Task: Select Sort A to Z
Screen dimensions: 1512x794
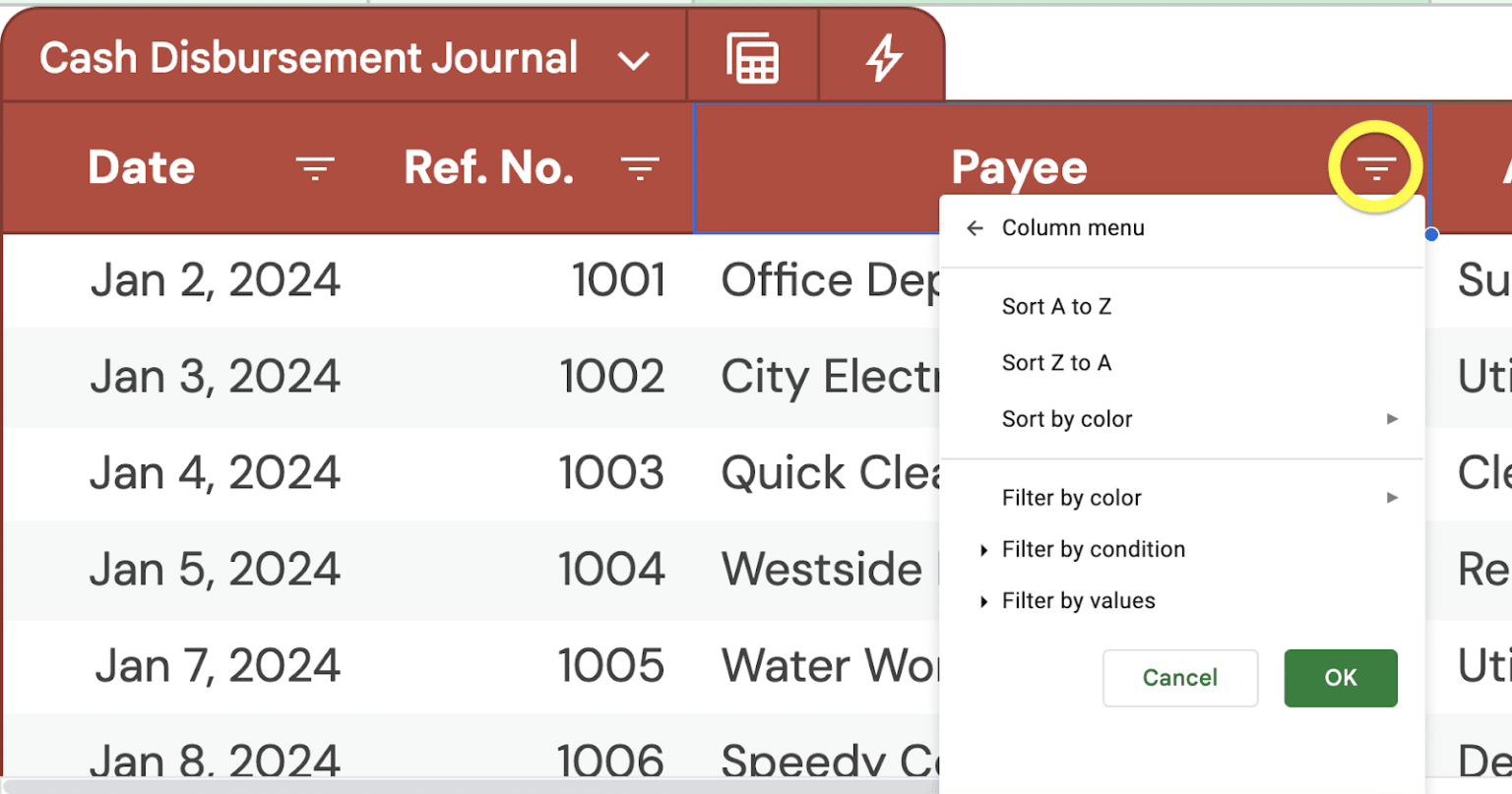Action: click(x=1056, y=306)
